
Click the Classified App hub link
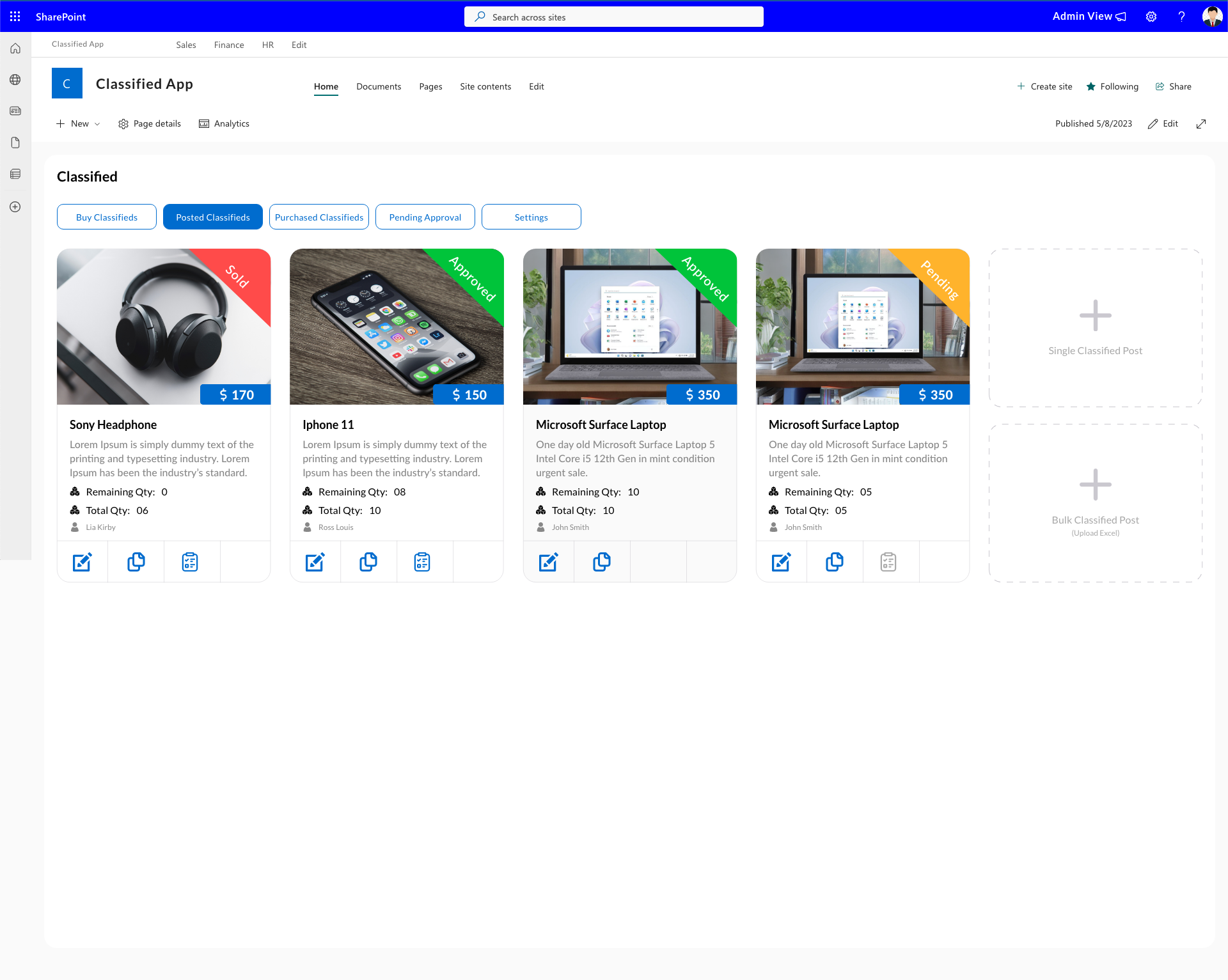(x=77, y=44)
